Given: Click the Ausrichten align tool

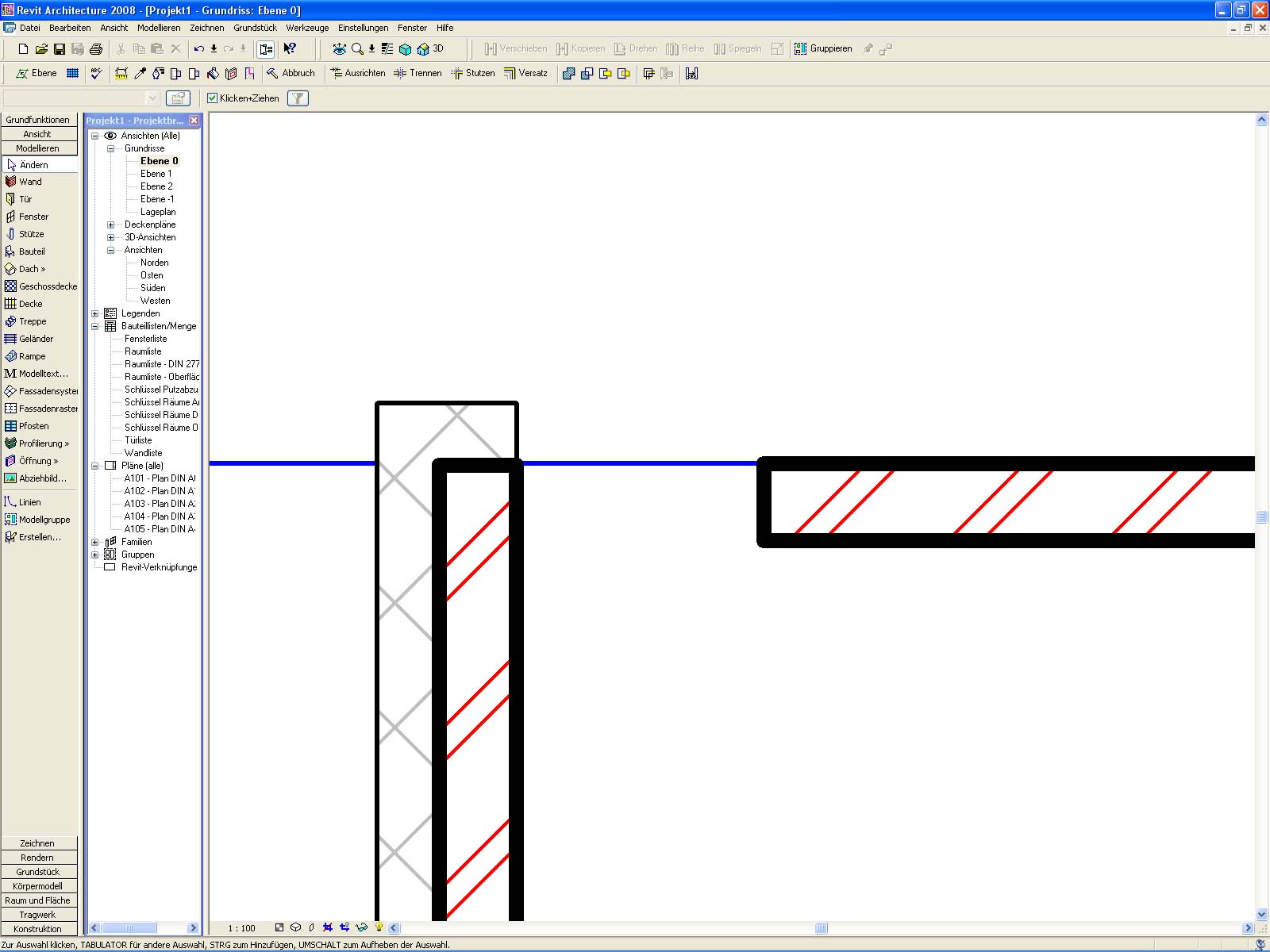Looking at the screenshot, I should pyautogui.click(x=358, y=73).
